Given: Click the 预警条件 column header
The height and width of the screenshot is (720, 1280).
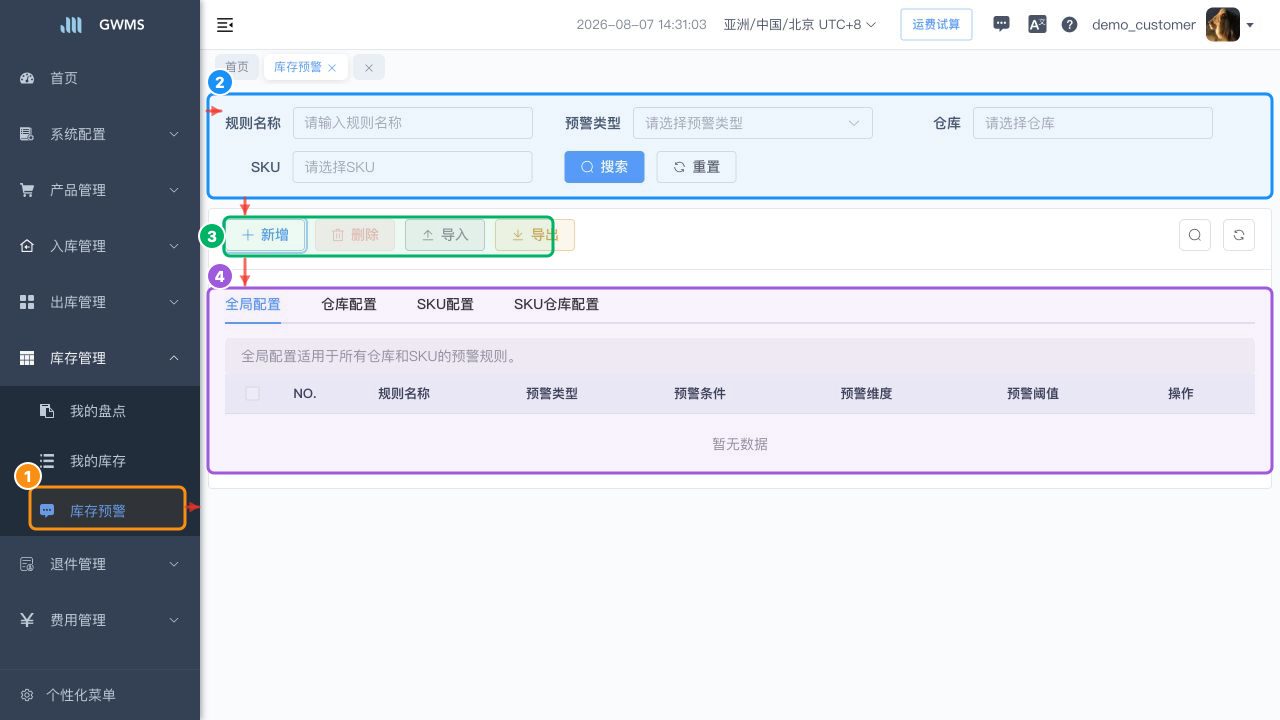Looking at the screenshot, I should (700, 393).
